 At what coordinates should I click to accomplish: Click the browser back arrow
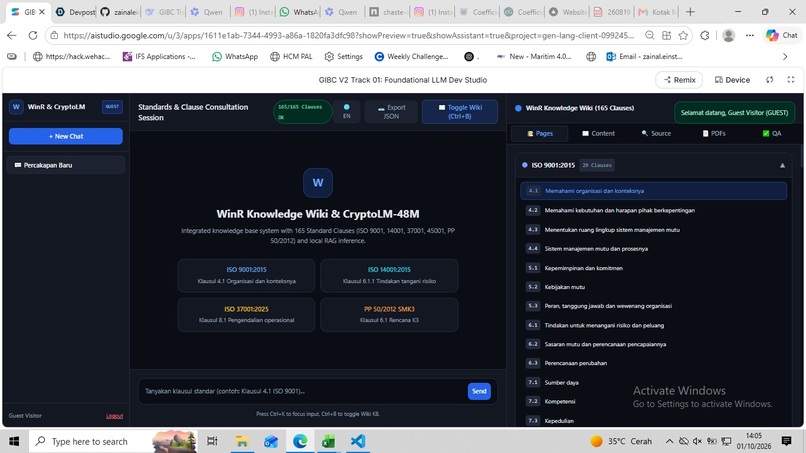coord(11,35)
